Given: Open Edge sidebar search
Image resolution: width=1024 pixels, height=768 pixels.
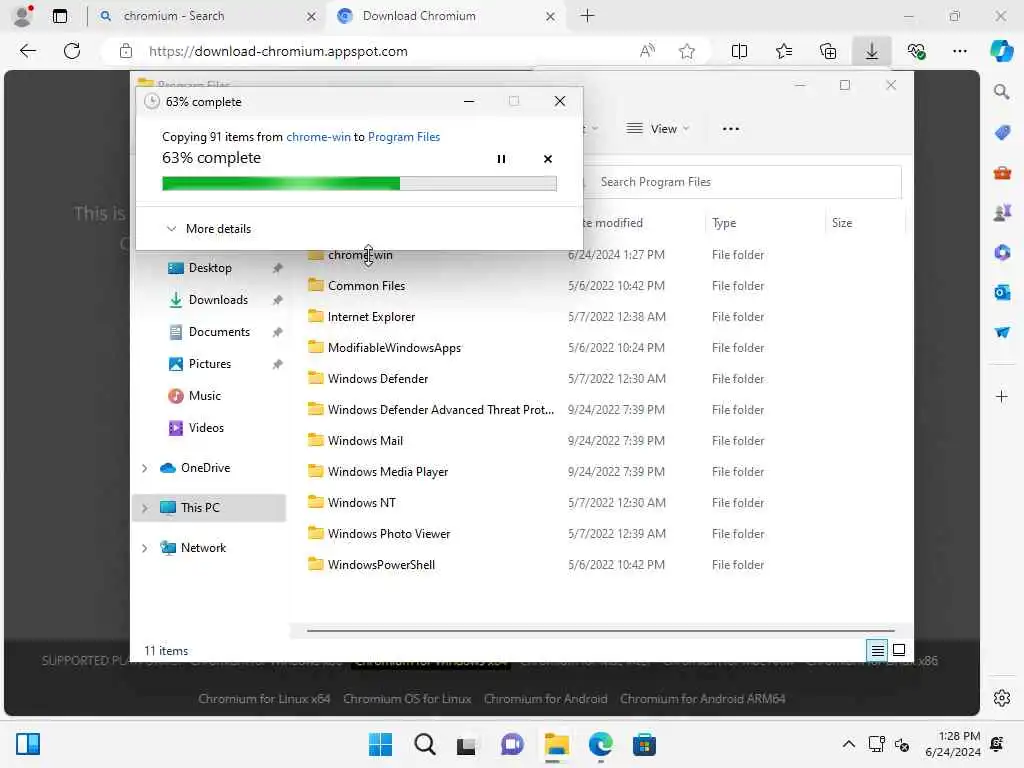Looking at the screenshot, I should (1002, 91).
